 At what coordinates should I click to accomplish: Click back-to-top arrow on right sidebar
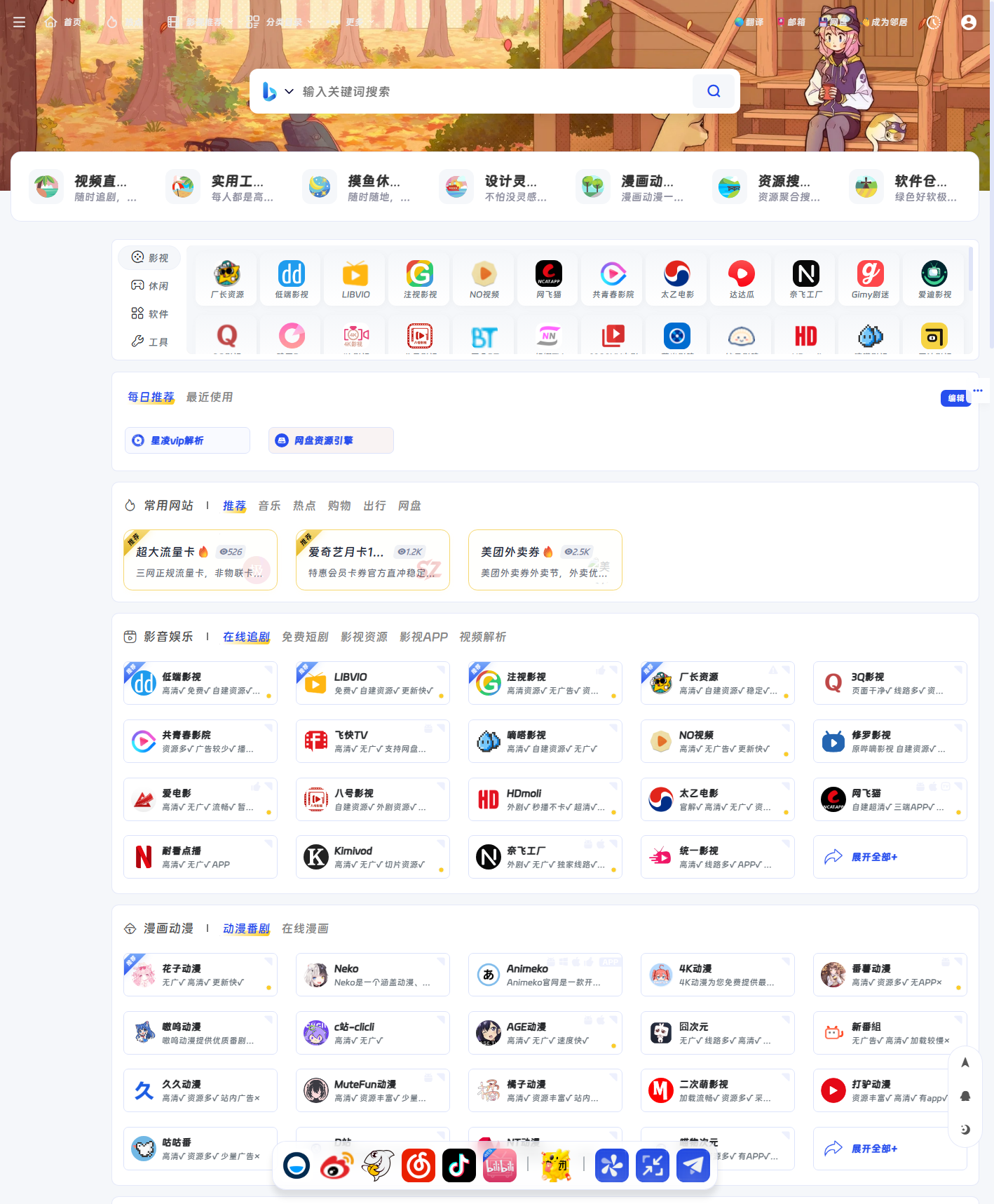[x=965, y=1062]
